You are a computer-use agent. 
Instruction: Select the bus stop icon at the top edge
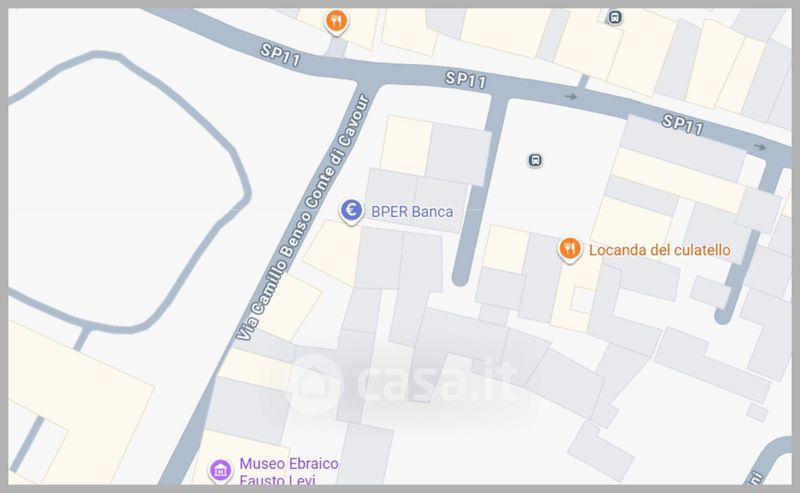click(x=615, y=17)
